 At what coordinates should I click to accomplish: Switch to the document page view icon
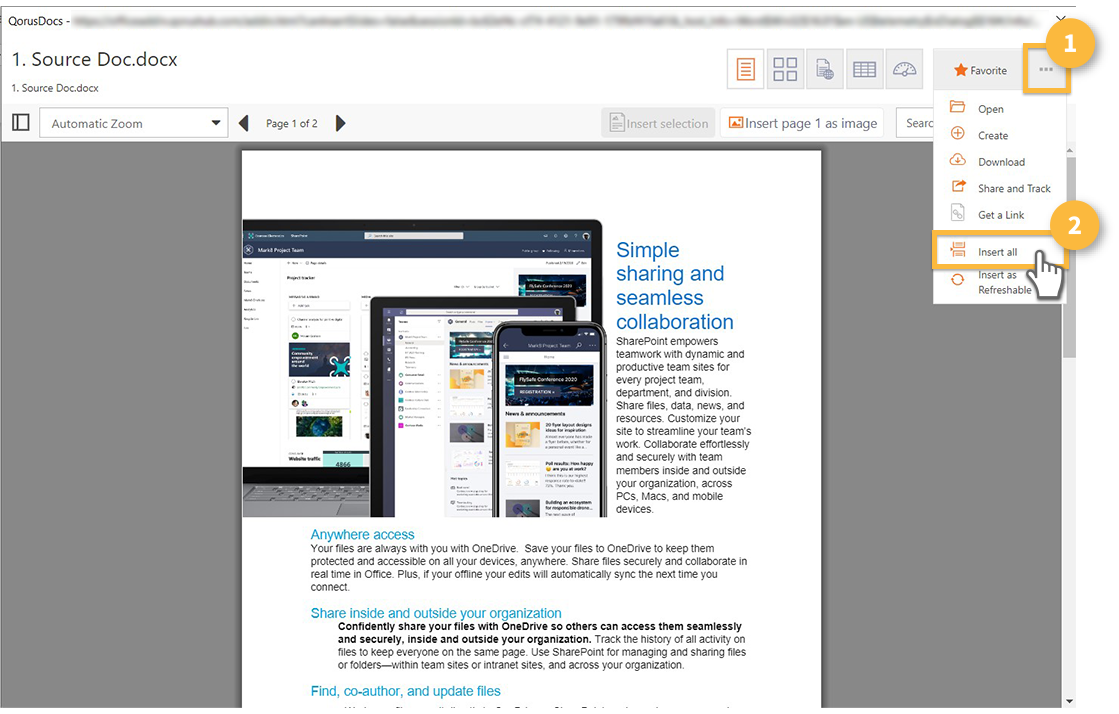click(746, 69)
